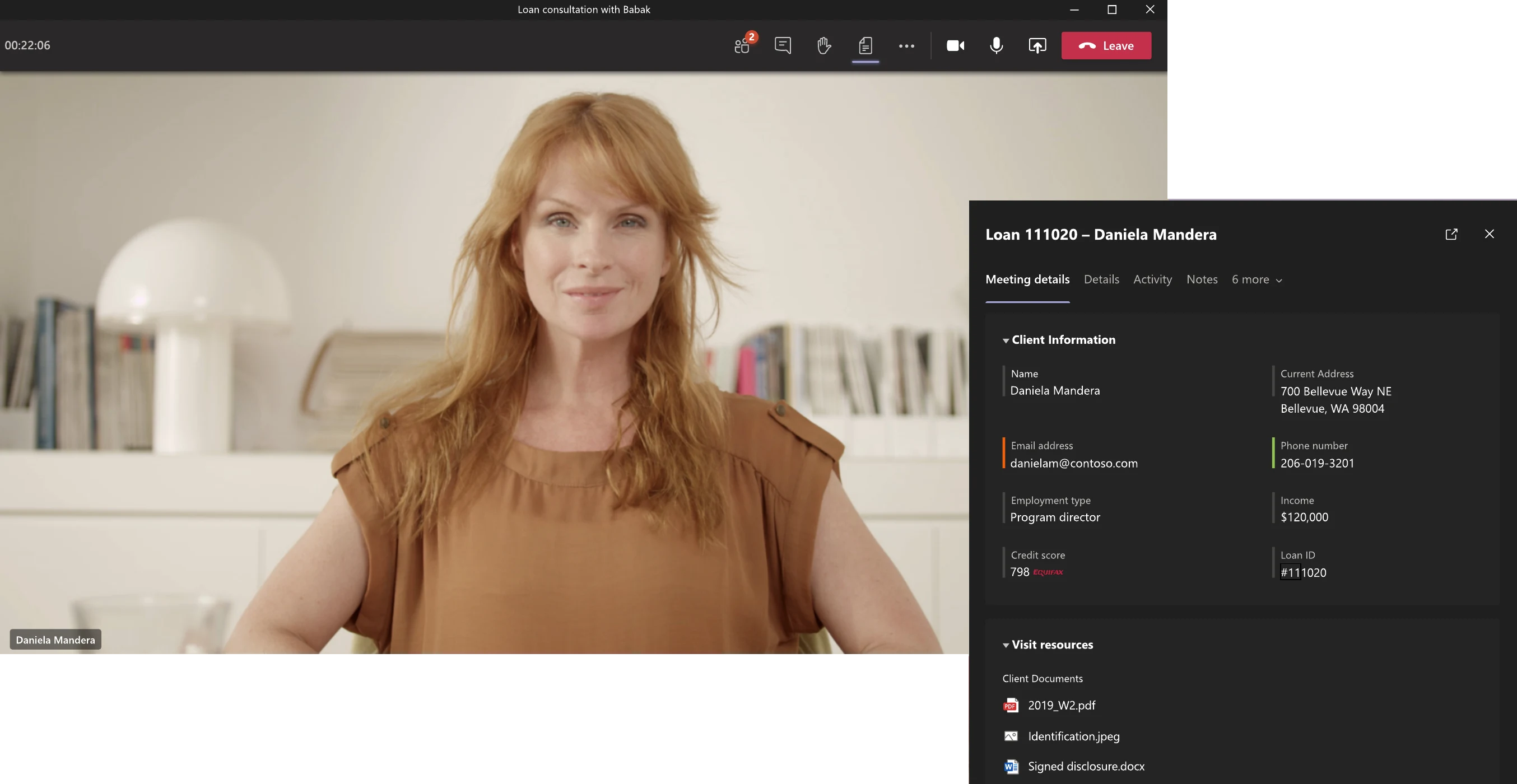Viewport: 1517px width, 784px height.
Task: Open Signed disclosure.docx document
Action: (x=1086, y=766)
